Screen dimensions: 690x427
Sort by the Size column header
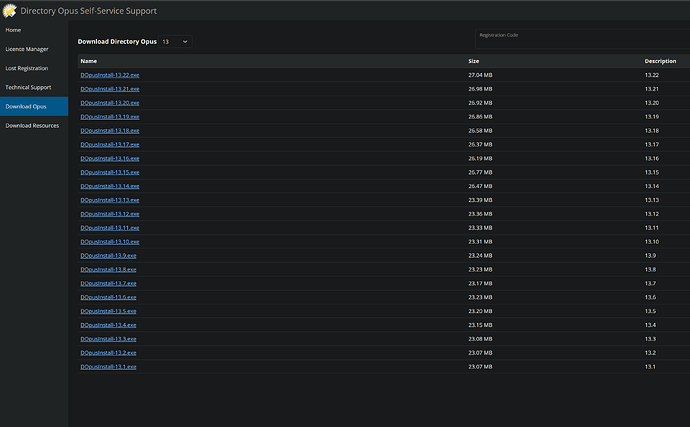[x=473, y=61]
